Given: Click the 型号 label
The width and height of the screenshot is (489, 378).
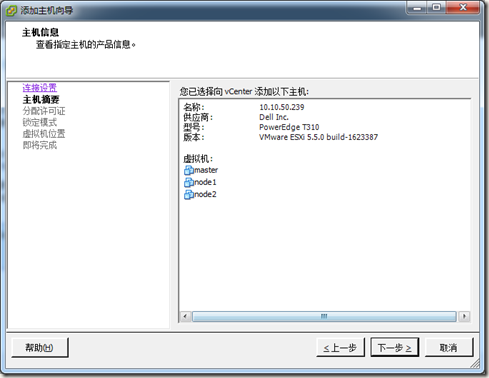Looking at the screenshot, I should [x=194, y=127].
